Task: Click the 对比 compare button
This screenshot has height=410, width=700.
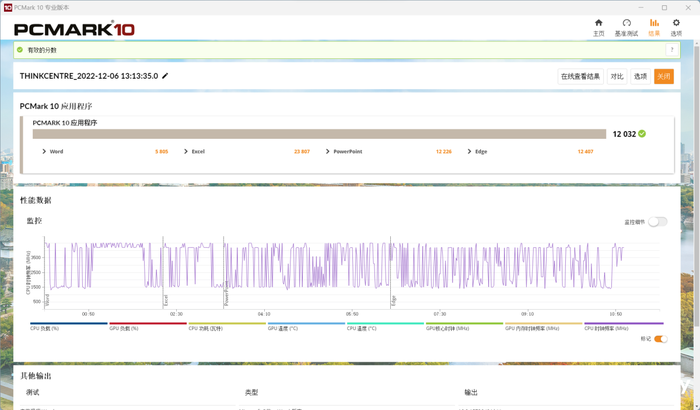Action: [x=617, y=76]
